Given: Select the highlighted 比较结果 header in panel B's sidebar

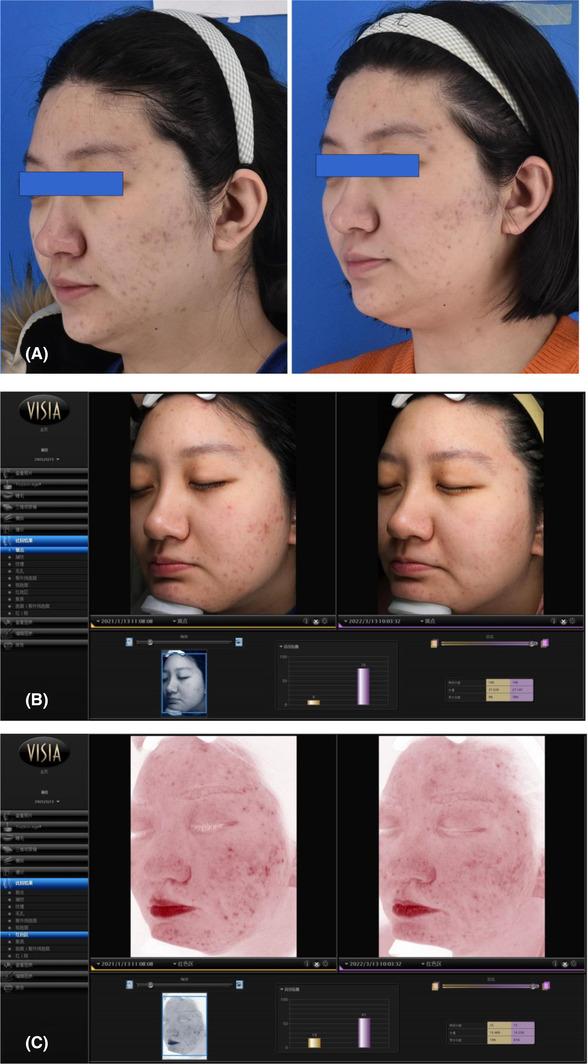Looking at the screenshot, I should pyautogui.click(x=44, y=541).
